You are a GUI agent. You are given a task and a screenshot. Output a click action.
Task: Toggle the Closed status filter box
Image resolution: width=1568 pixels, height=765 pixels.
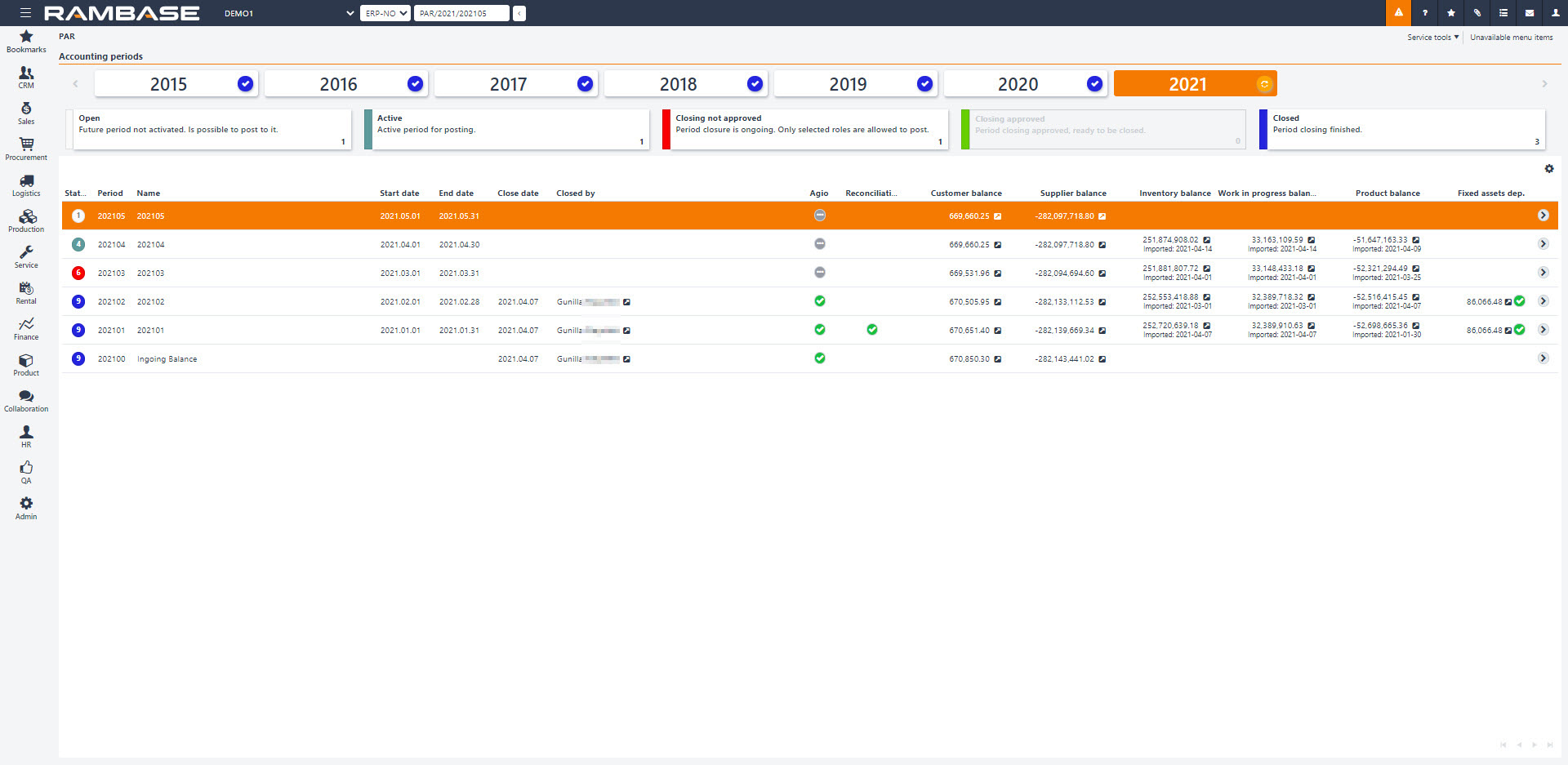point(1401,130)
